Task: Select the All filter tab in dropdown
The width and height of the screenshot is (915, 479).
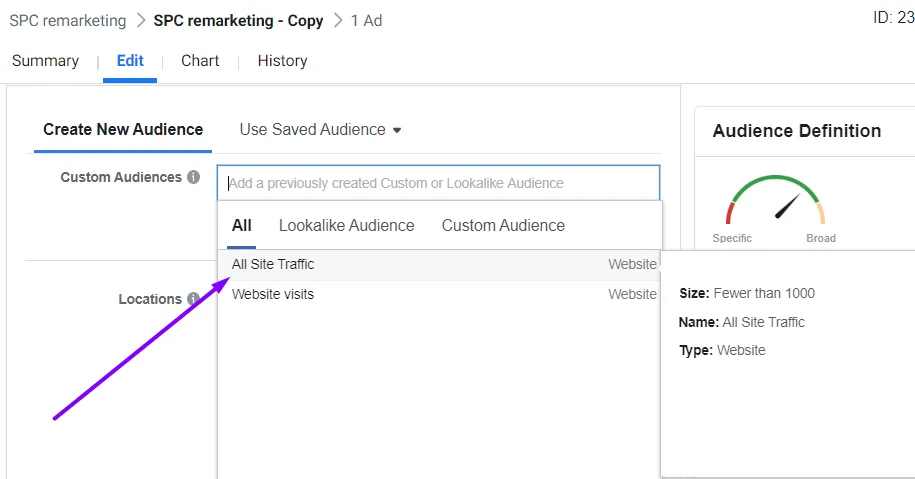Action: pyautogui.click(x=242, y=226)
